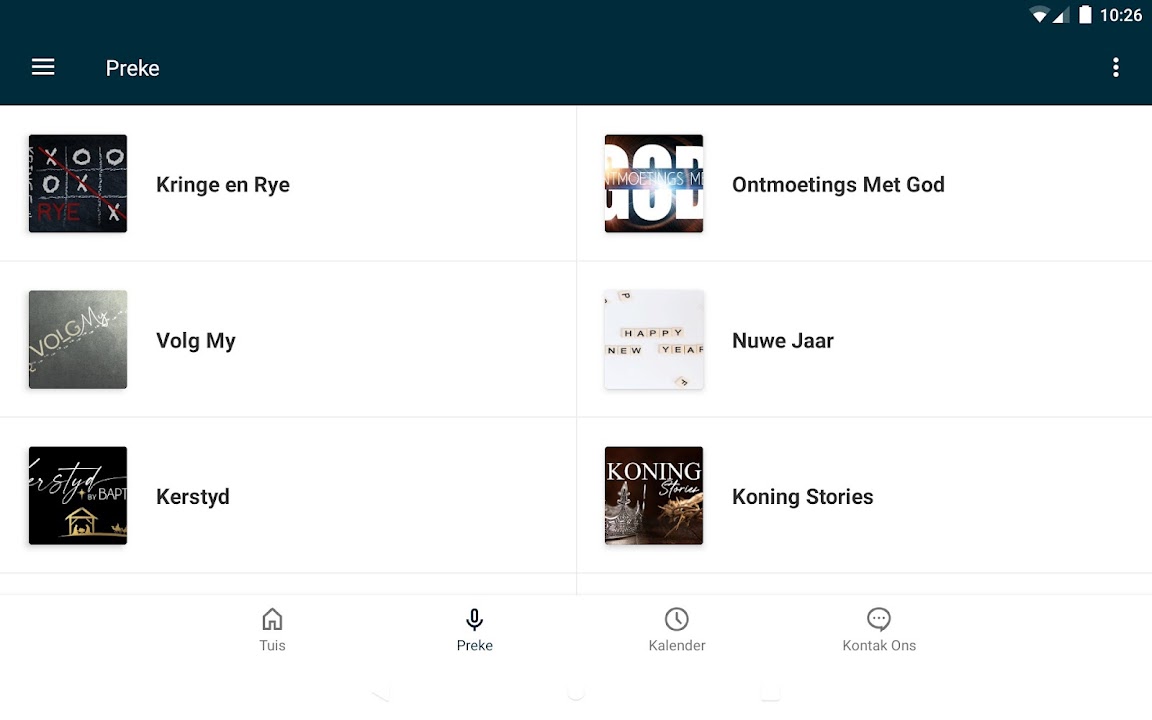
Task: Tap the Kontak Ons chat bubble icon
Action: coord(879,619)
